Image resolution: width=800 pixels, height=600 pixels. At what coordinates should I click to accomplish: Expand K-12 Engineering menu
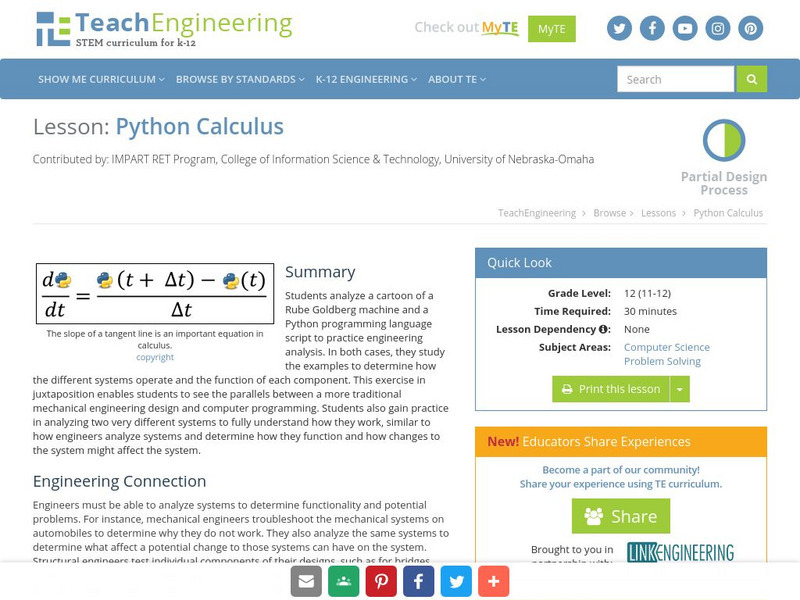[x=366, y=79]
